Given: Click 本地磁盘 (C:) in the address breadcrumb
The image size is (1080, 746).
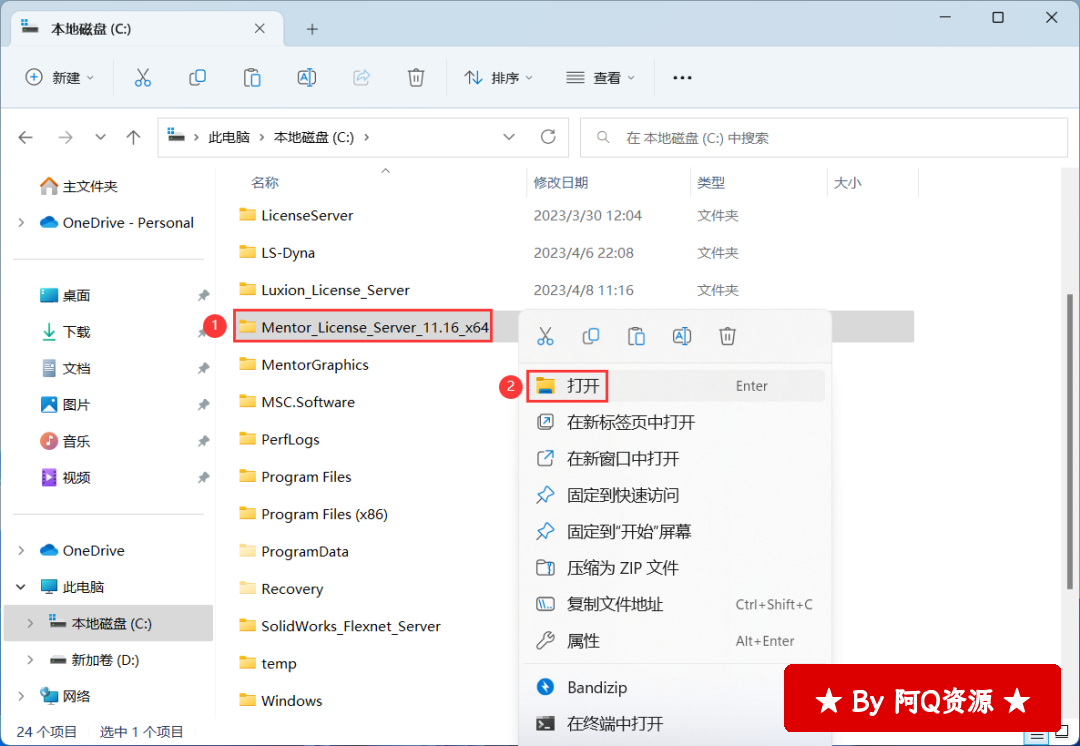Looking at the screenshot, I should tap(314, 138).
